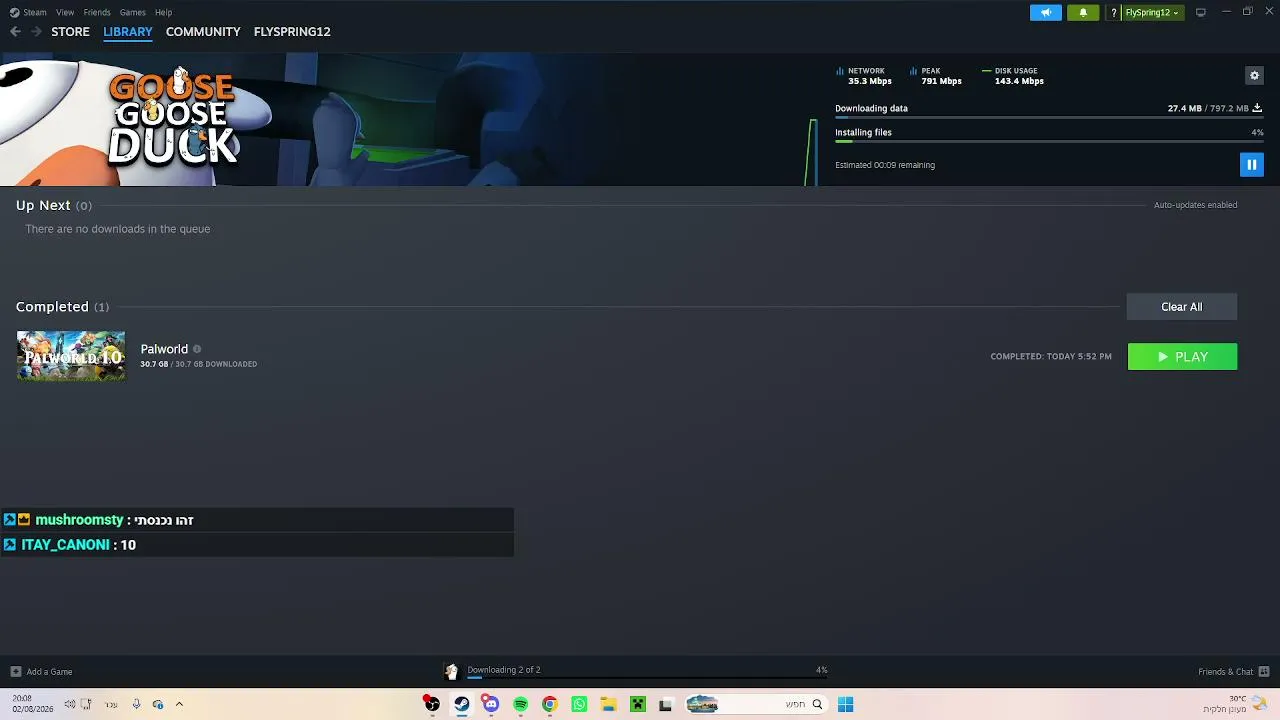Click the info icon beside Palworld
Viewport: 1280px width, 720px height.
(197, 349)
